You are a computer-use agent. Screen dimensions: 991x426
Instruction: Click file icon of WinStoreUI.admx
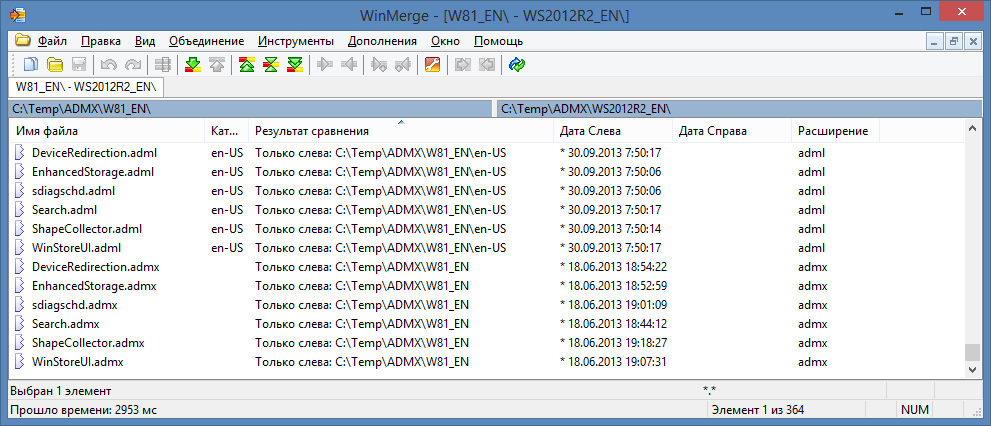pyautogui.click(x=20, y=362)
